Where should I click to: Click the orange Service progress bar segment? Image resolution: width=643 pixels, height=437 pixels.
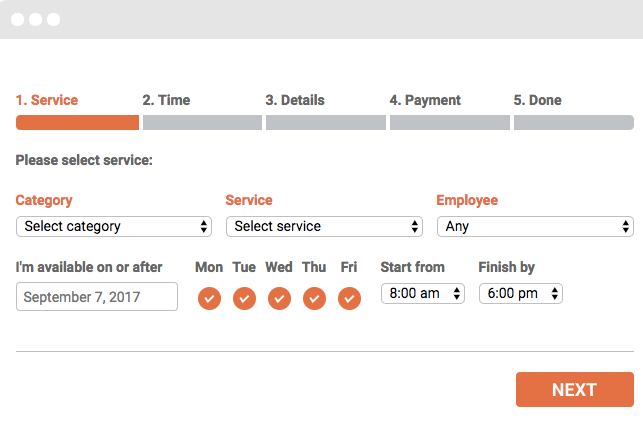78,123
